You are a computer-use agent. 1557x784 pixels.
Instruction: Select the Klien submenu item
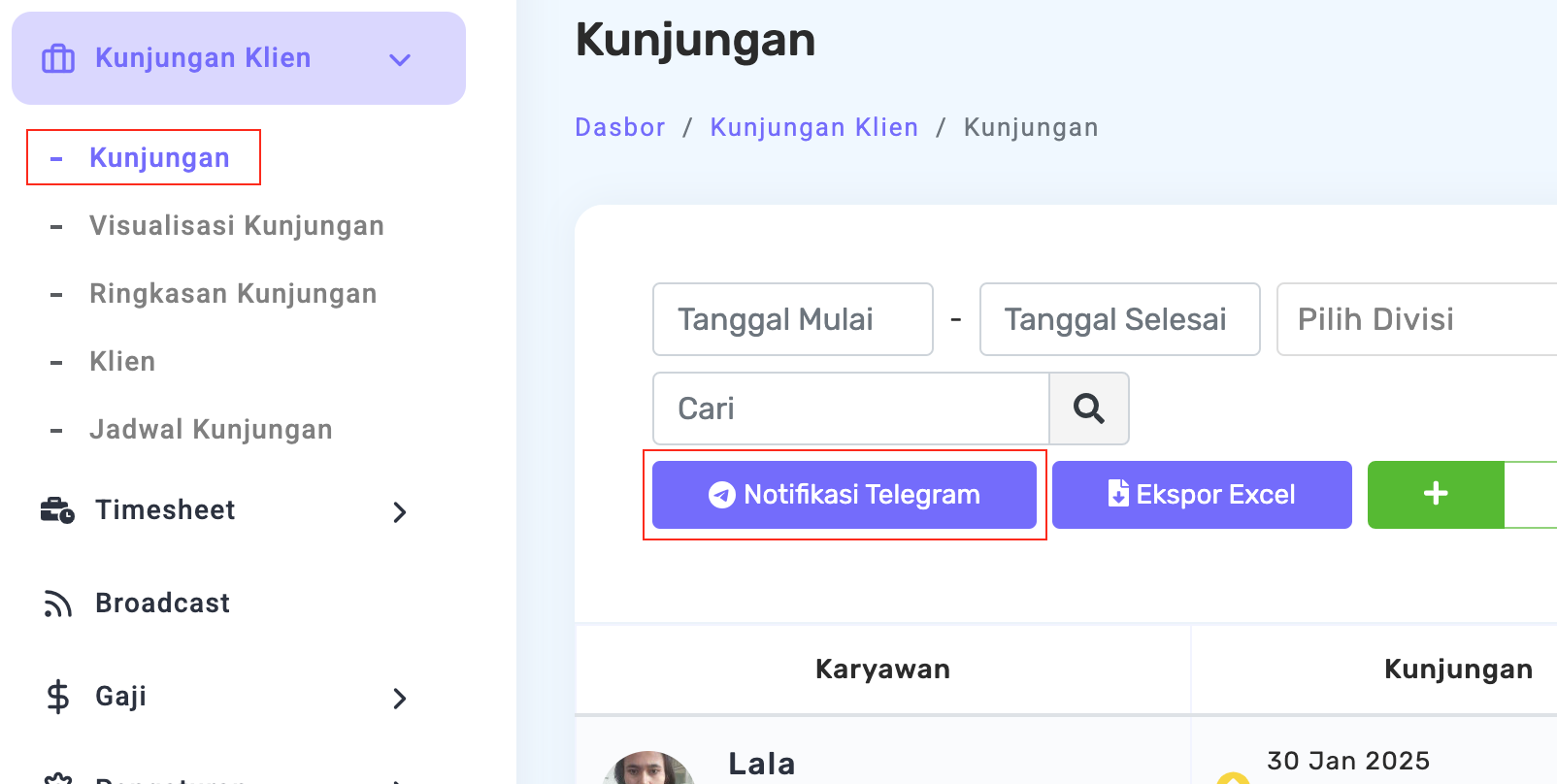point(122,361)
